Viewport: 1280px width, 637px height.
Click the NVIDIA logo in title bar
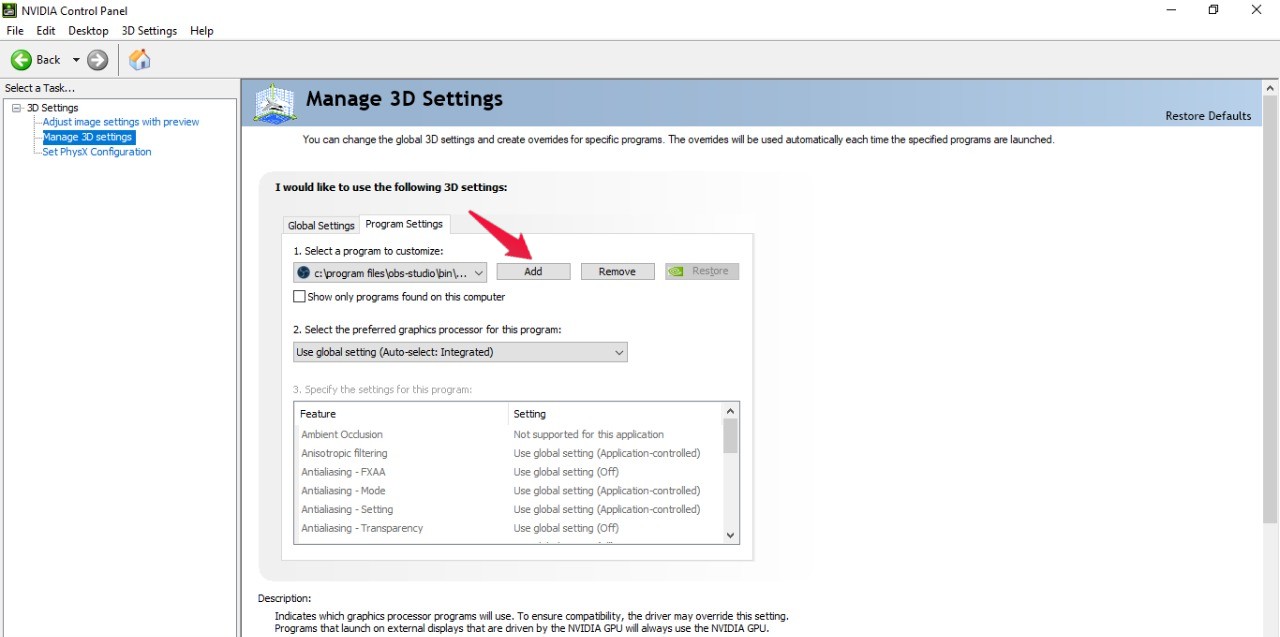[x=10, y=10]
